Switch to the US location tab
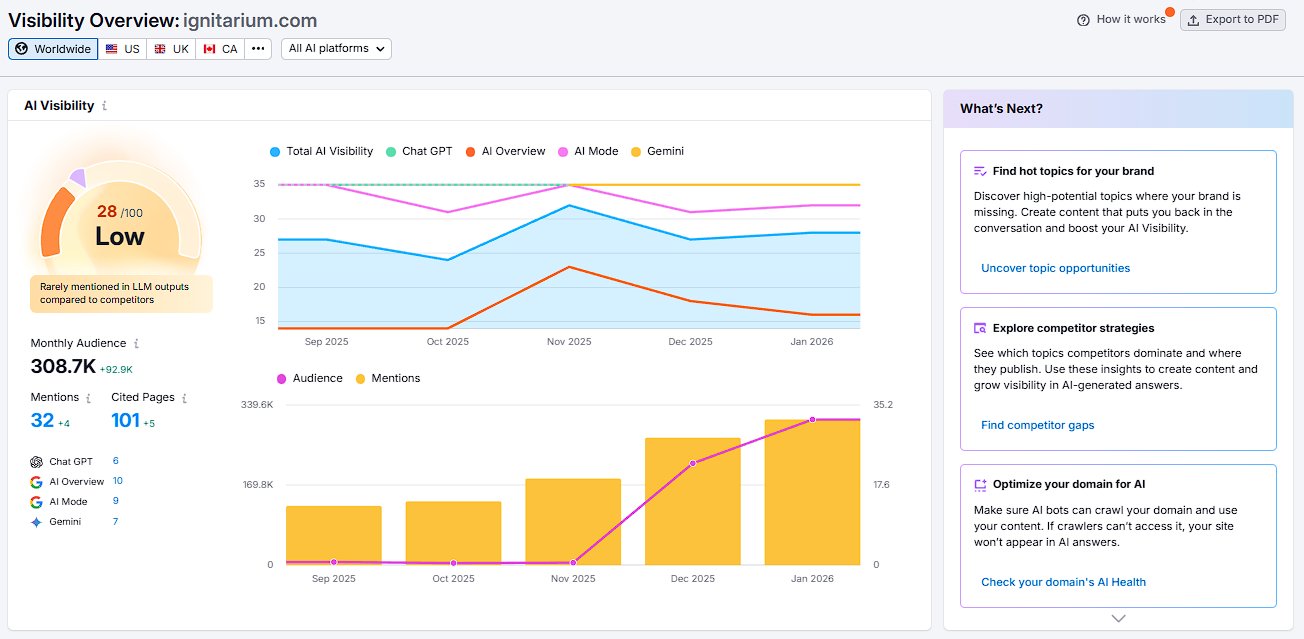The height and width of the screenshot is (639, 1304). [122, 47]
